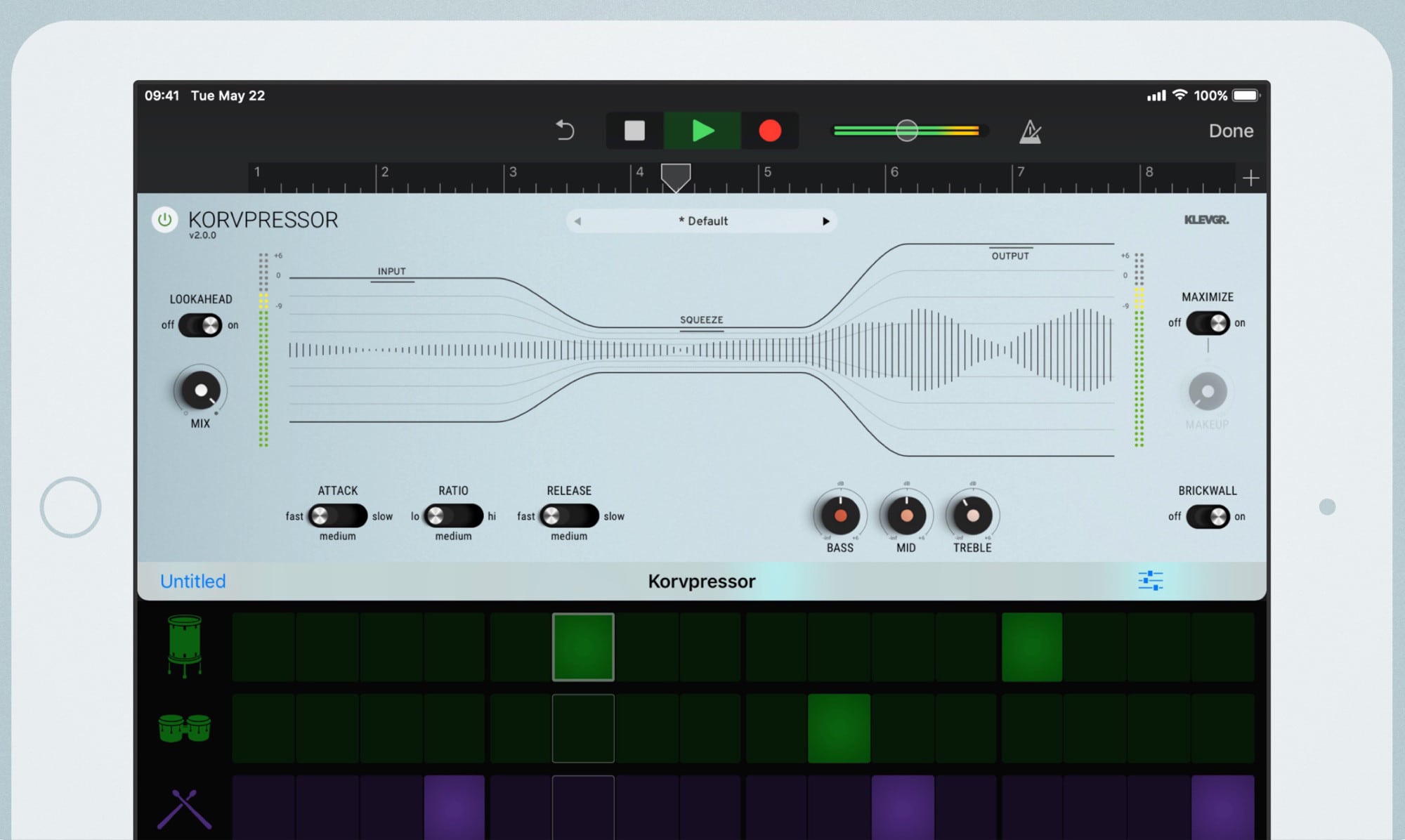Click the KLEVGR logo

pyautogui.click(x=1205, y=219)
